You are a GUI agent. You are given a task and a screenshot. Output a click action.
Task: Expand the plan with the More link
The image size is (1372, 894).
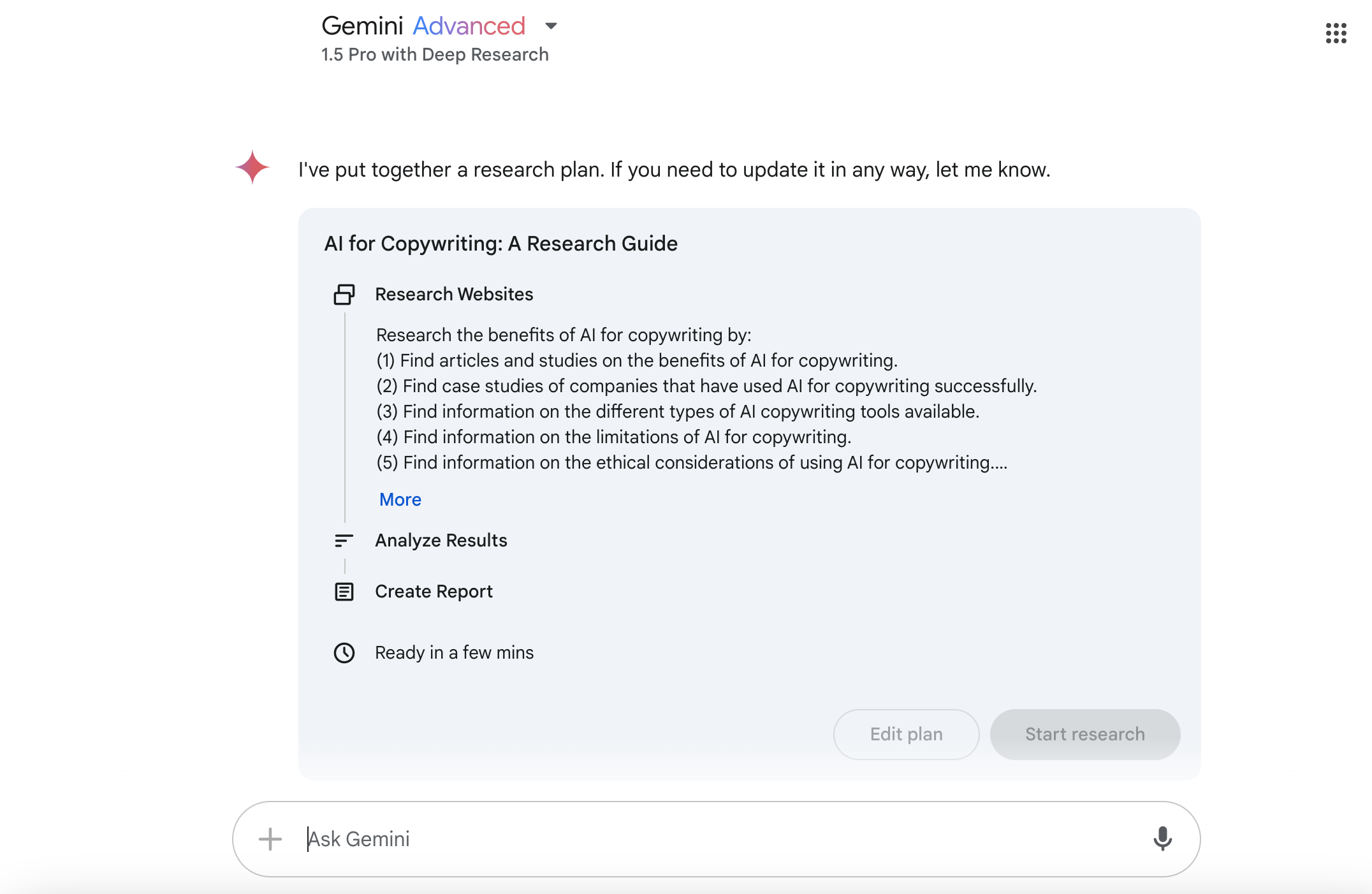[400, 499]
